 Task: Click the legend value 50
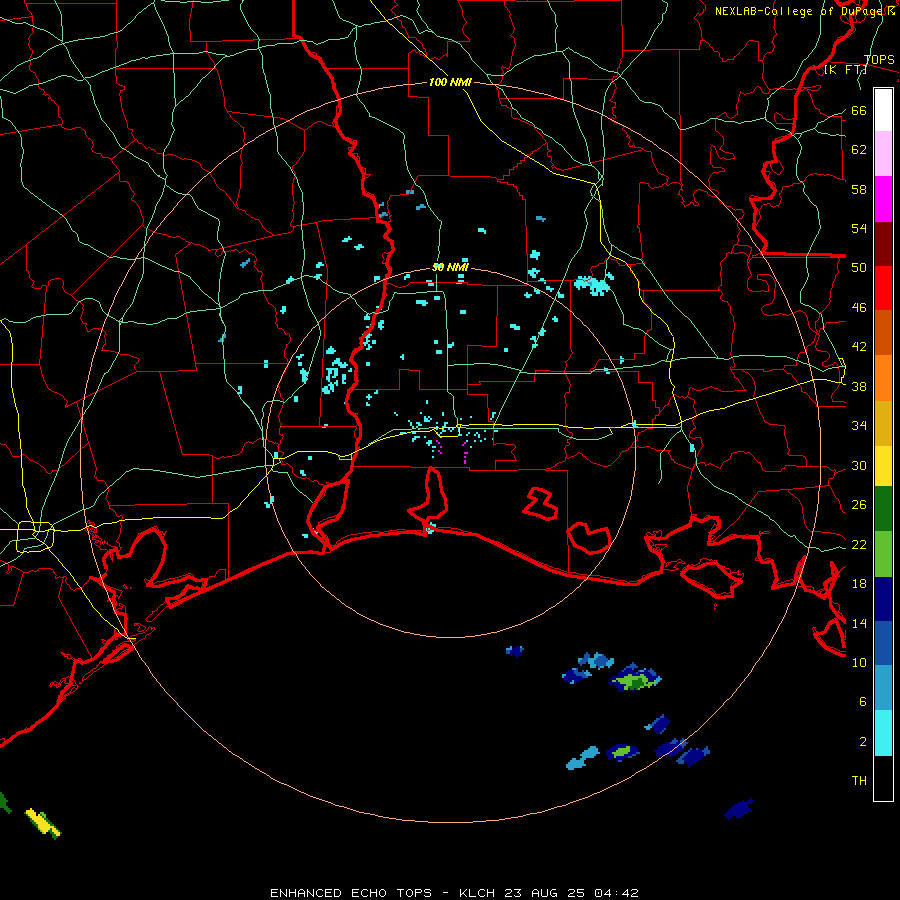coord(859,267)
